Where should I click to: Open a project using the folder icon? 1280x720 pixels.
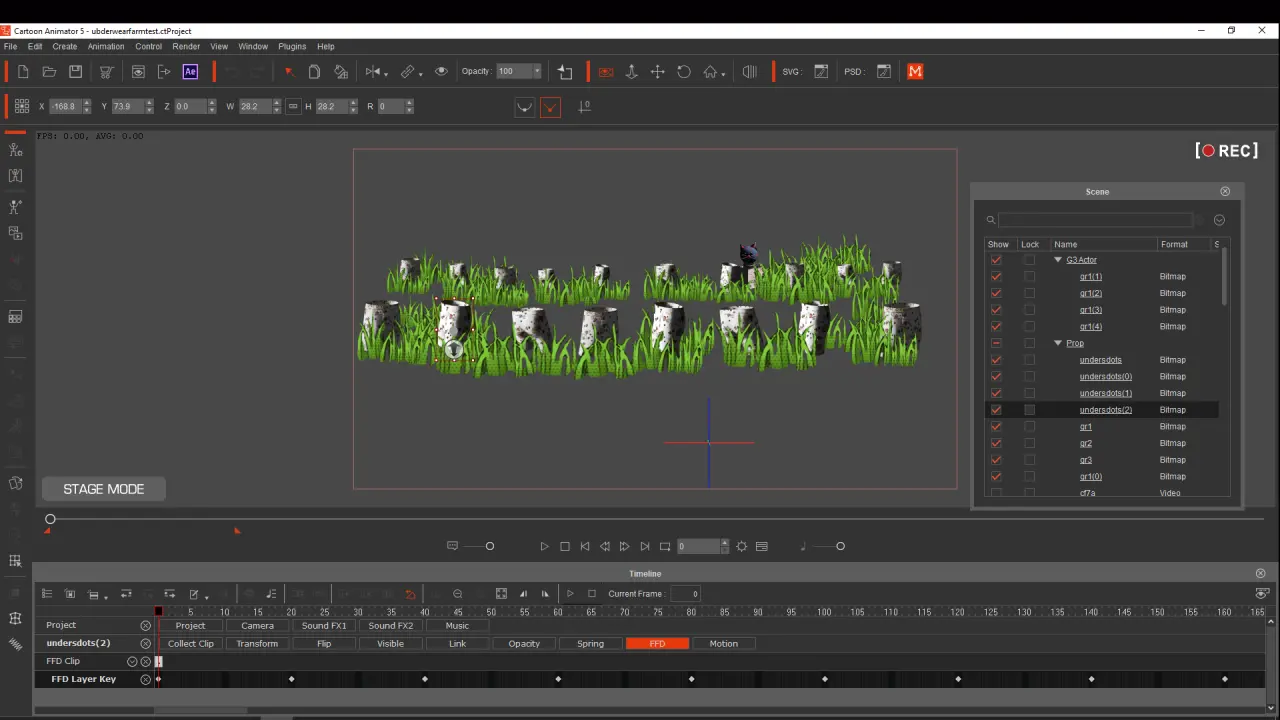click(x=49, y=72)
